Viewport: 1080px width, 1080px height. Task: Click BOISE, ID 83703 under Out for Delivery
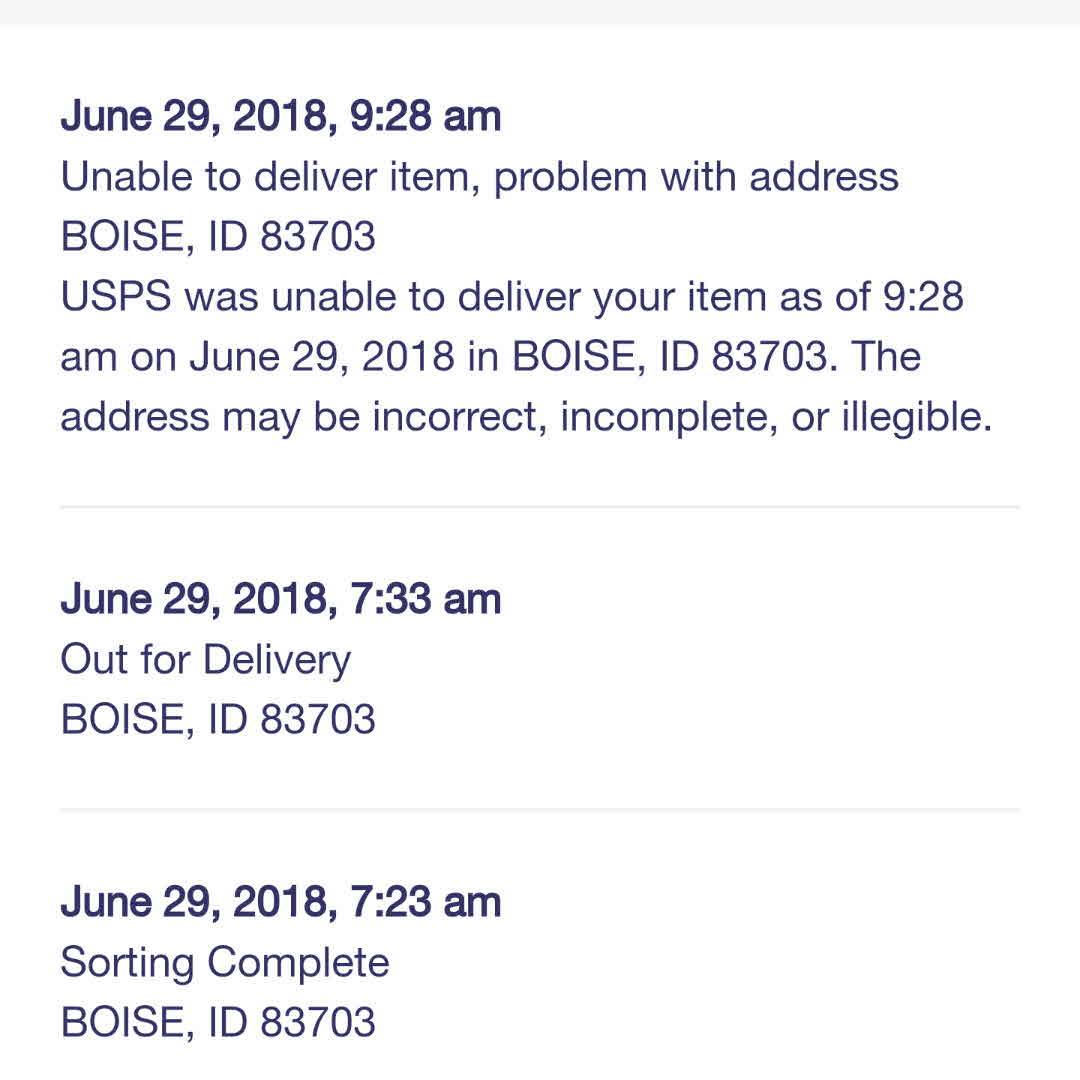[x=218, y=720]
